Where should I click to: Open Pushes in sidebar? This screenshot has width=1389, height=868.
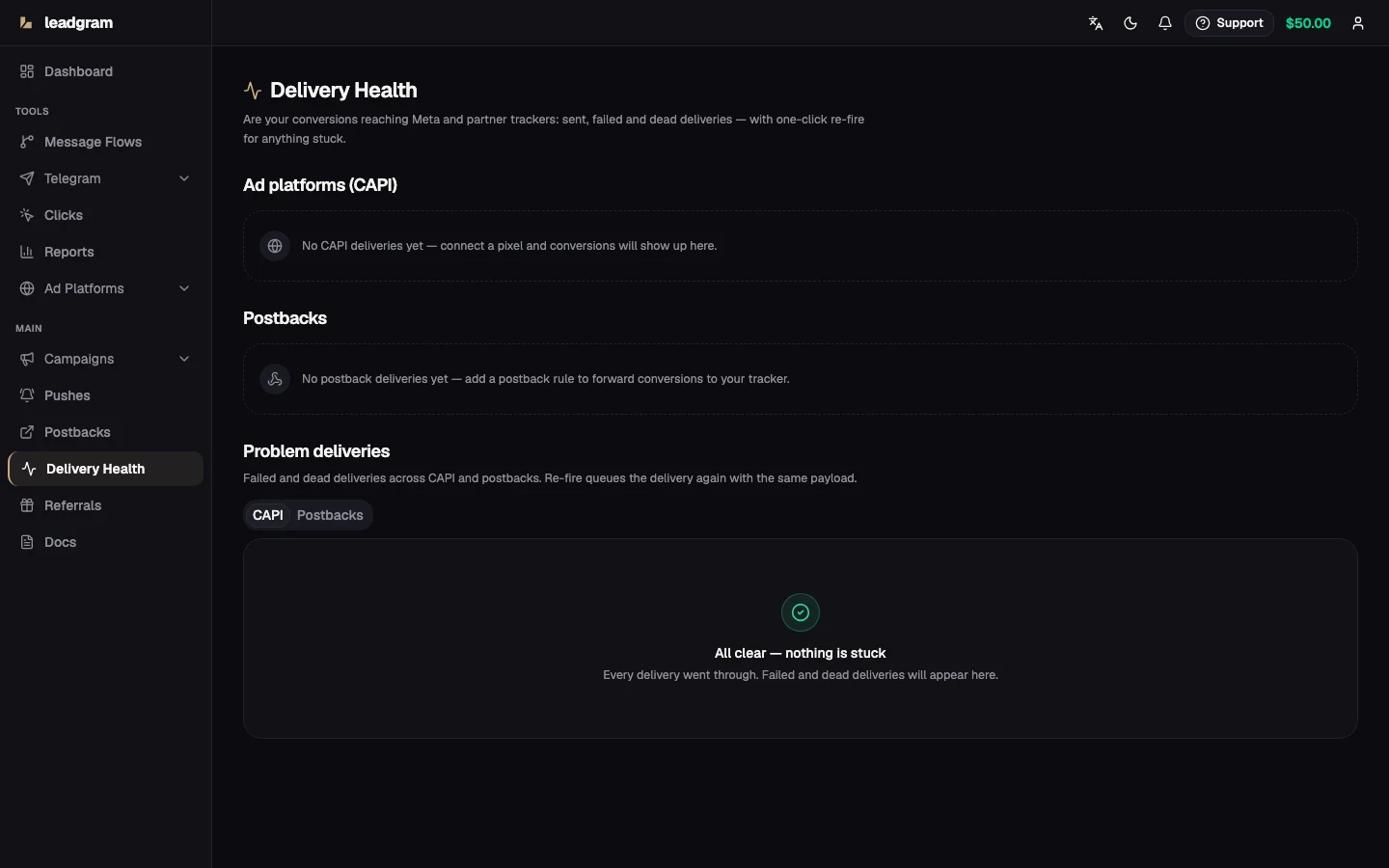(105, 395)
